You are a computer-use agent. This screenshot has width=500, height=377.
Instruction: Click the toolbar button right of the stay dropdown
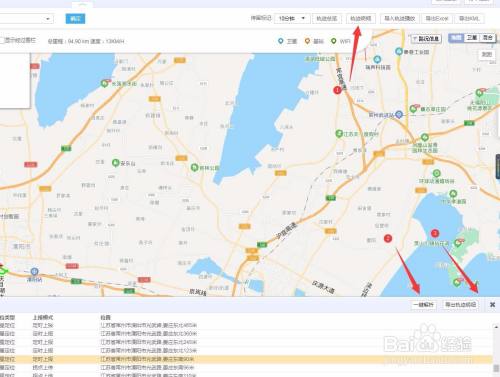(327, 18)
